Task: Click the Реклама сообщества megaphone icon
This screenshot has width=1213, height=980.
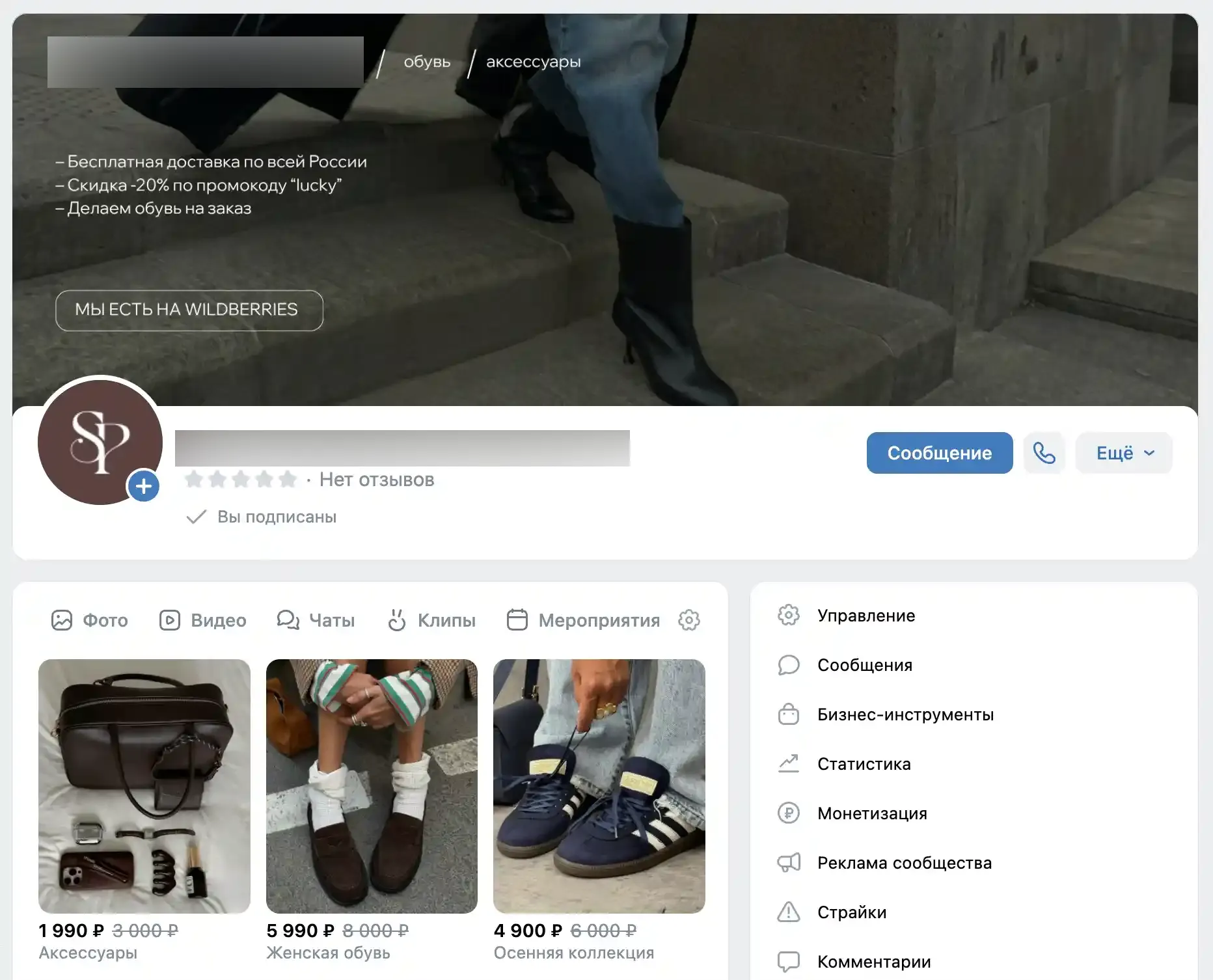Action: pyautogui.click(x=789, y=862)
